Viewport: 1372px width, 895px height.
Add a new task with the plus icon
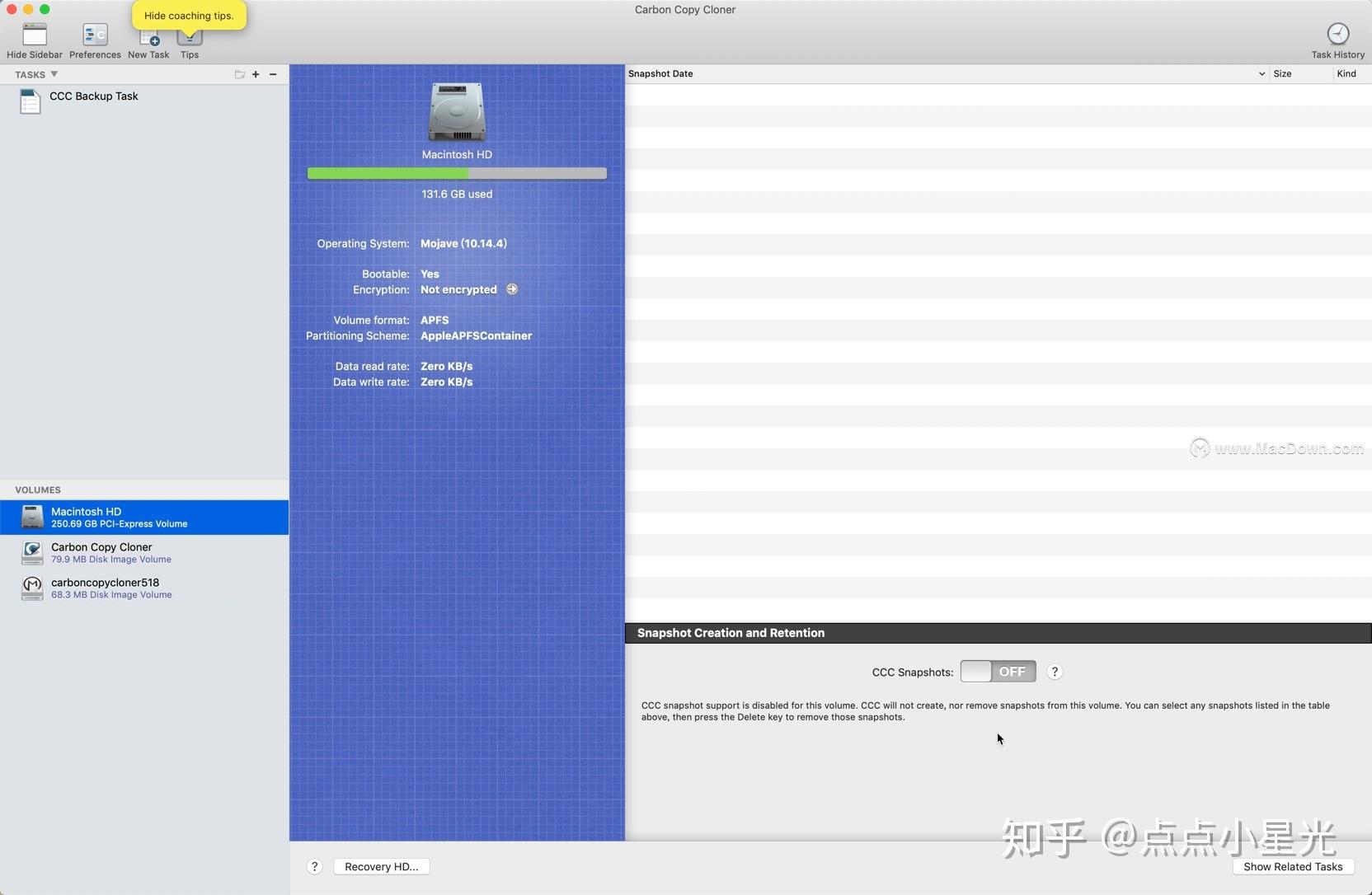tap(256, 74)
